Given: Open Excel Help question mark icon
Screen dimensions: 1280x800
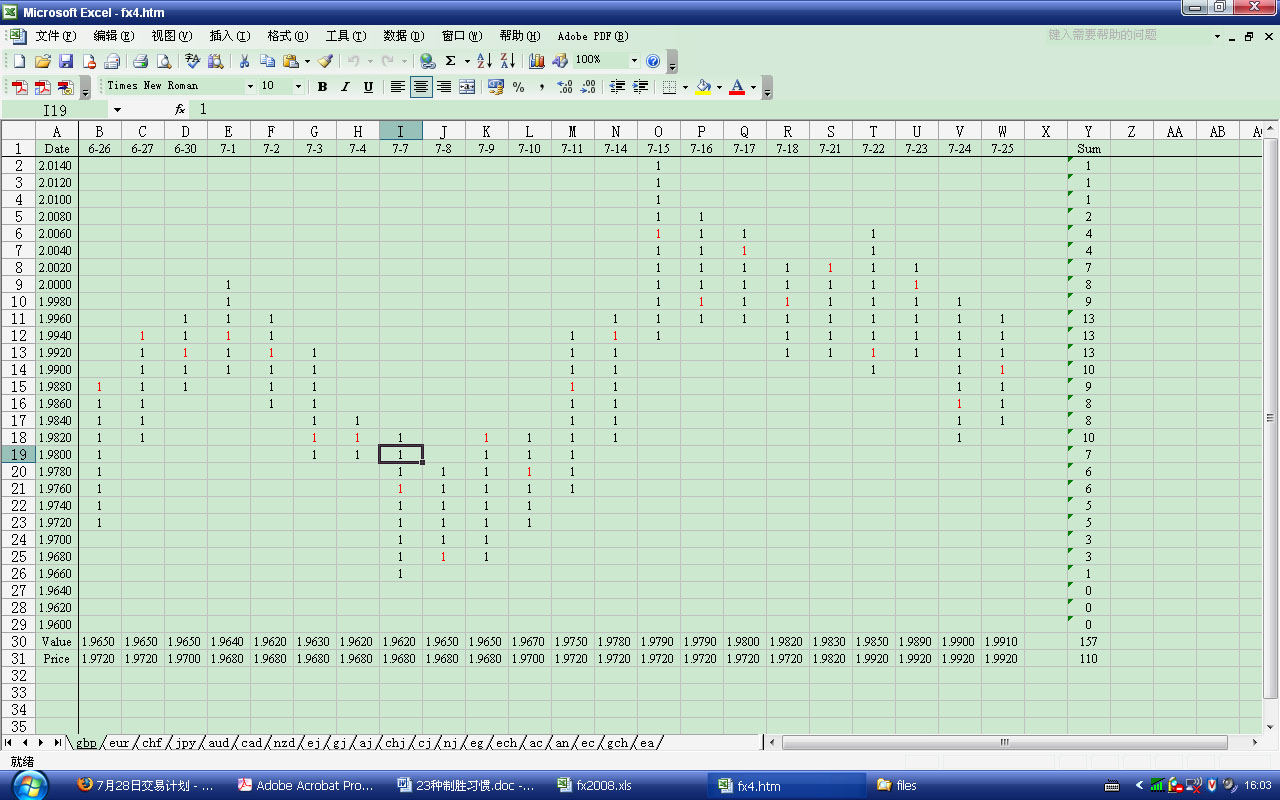Looking at the screenshot, I should click(x=653, y=61).
